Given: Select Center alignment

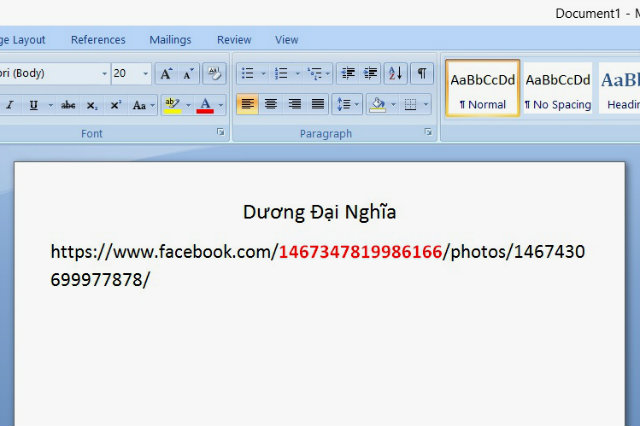Looking at the screenshot, I should click(271, 104).
